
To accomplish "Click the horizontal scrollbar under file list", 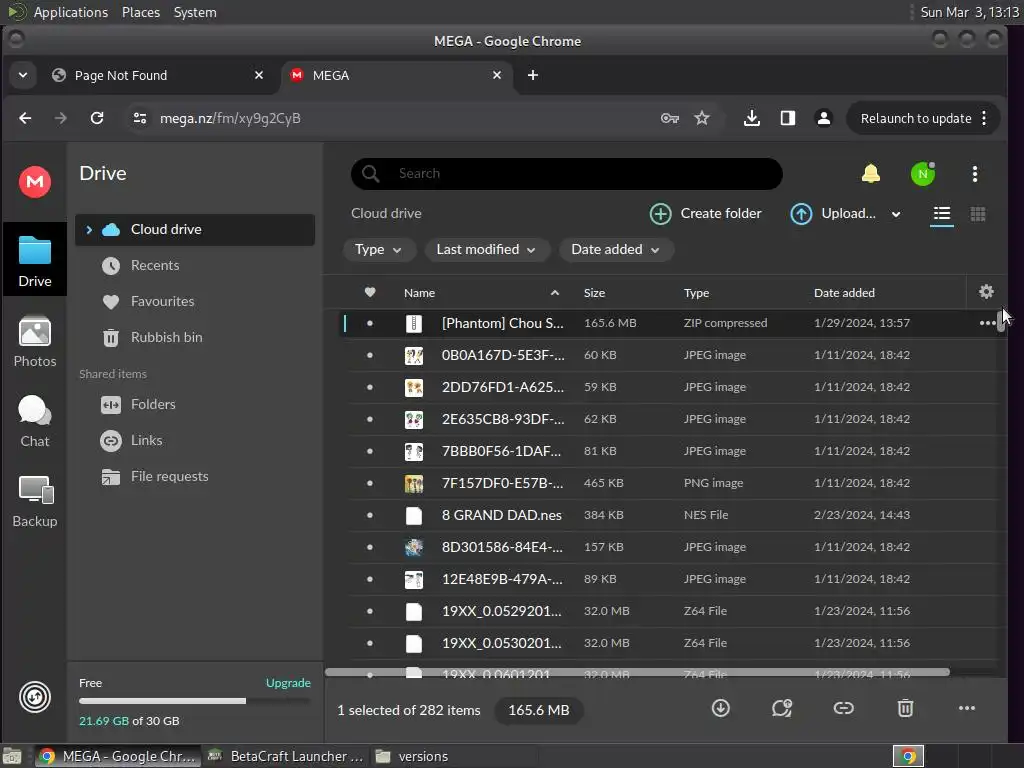I will click(637, 672).
